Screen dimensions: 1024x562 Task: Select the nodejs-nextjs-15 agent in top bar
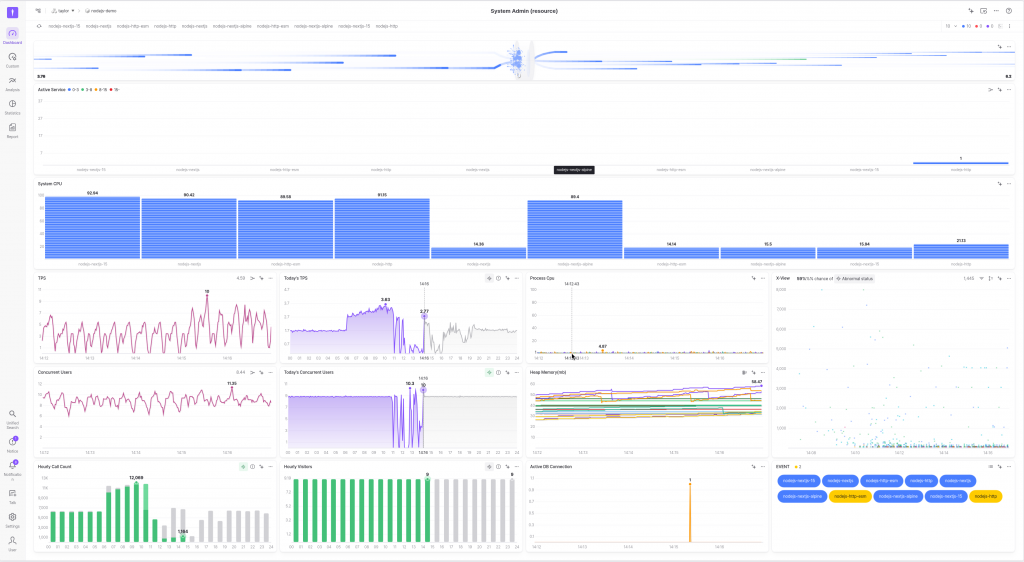(x=64, y=26)
